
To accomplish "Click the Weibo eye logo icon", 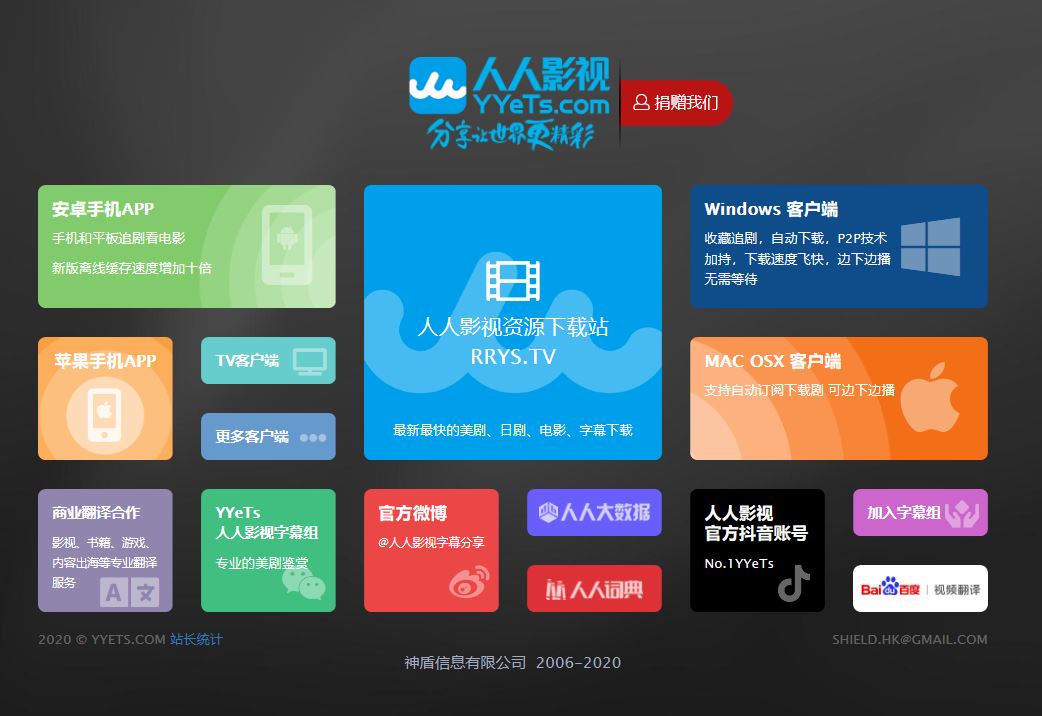I will (x=469, y=582).
